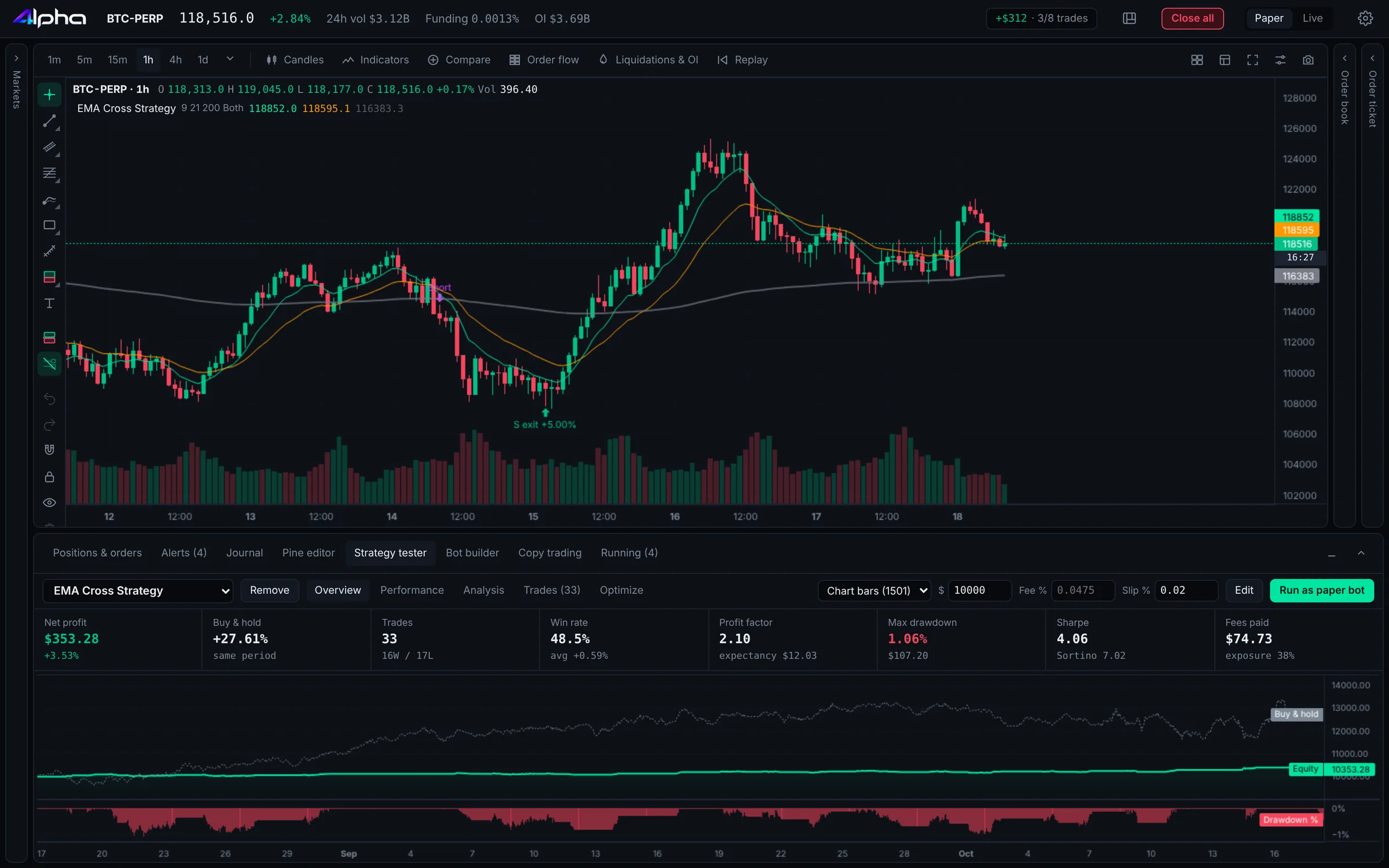Select the brush drawing tool
Screen dimensions: 1389x868
pos(49,201)
